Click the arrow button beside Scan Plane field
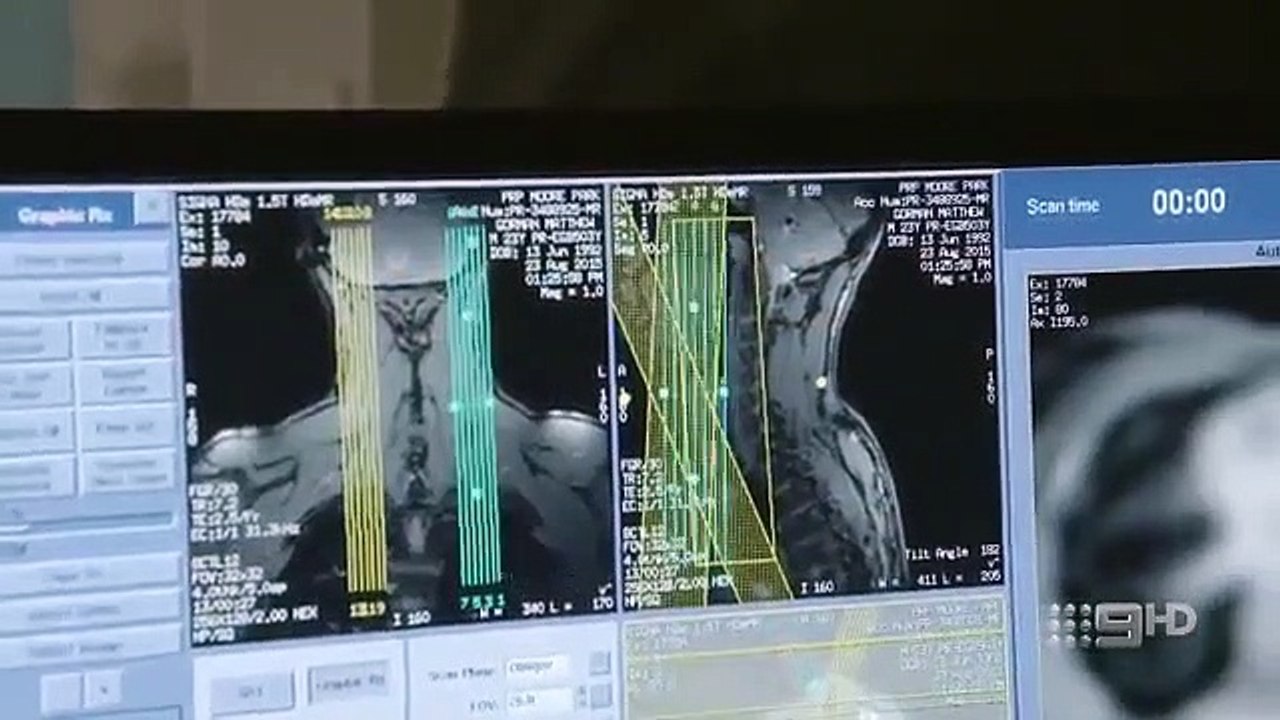This screenshot has width=1280, height=720. [599, 663]
